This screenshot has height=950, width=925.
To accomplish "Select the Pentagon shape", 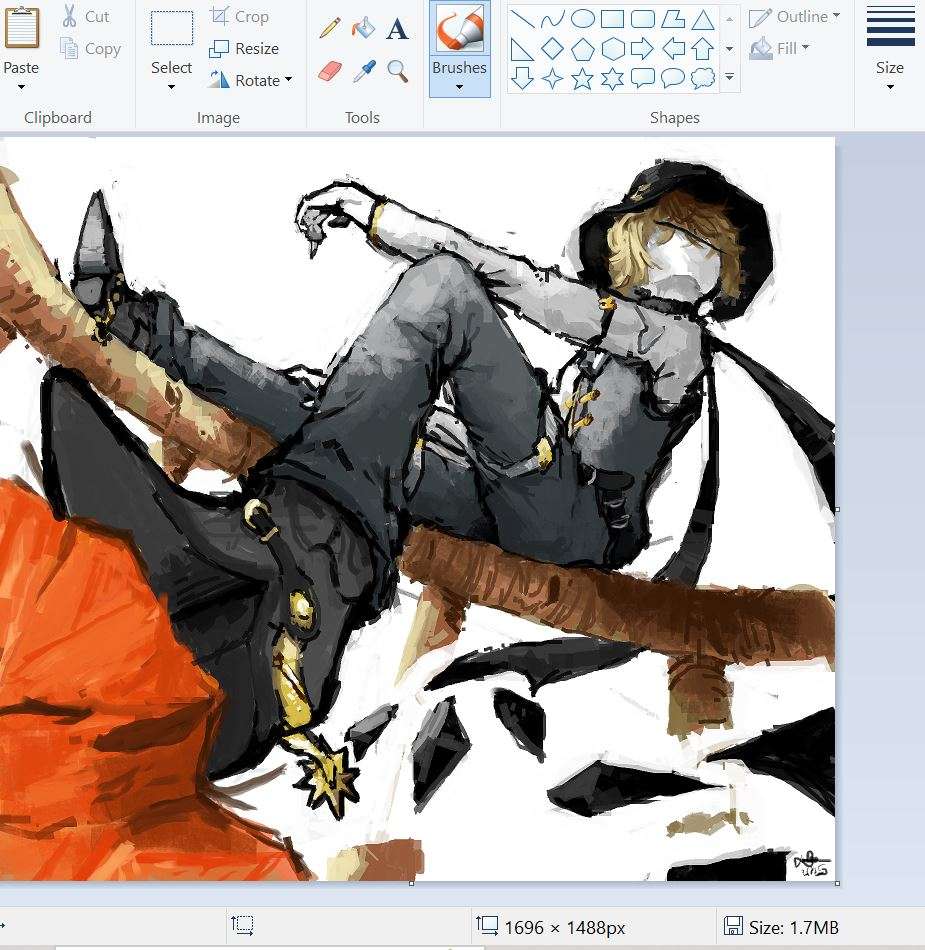I will tap(582, 49).
